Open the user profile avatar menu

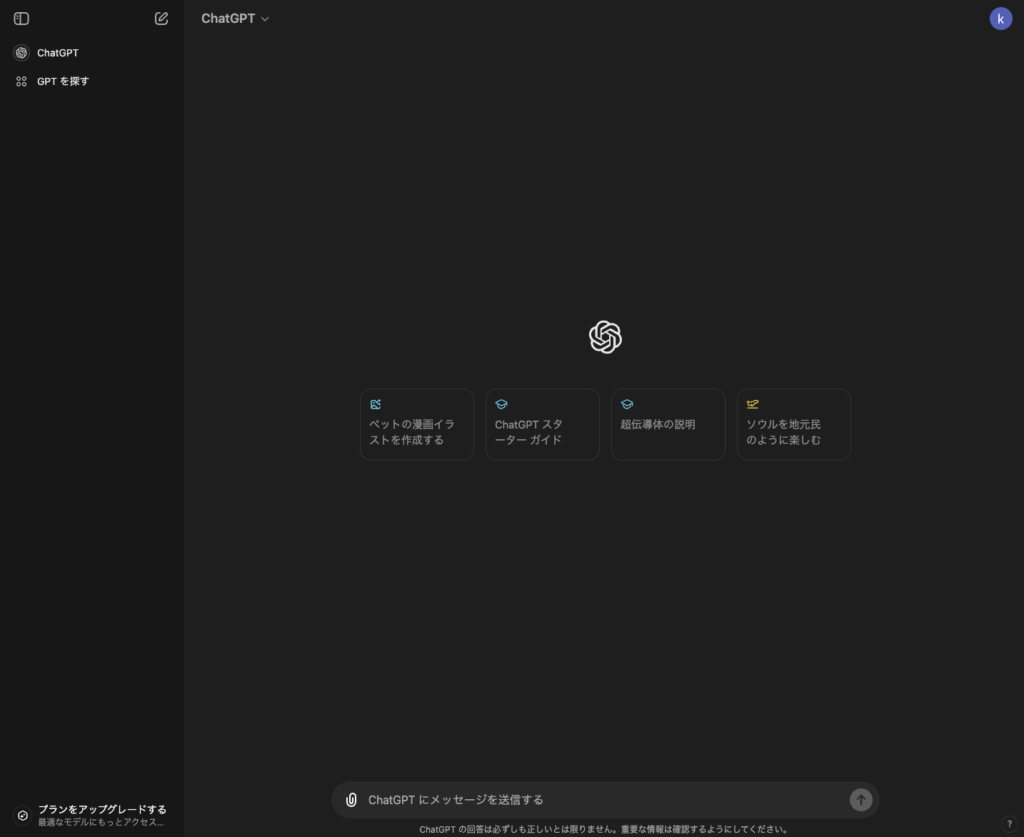click(1000, 18)
